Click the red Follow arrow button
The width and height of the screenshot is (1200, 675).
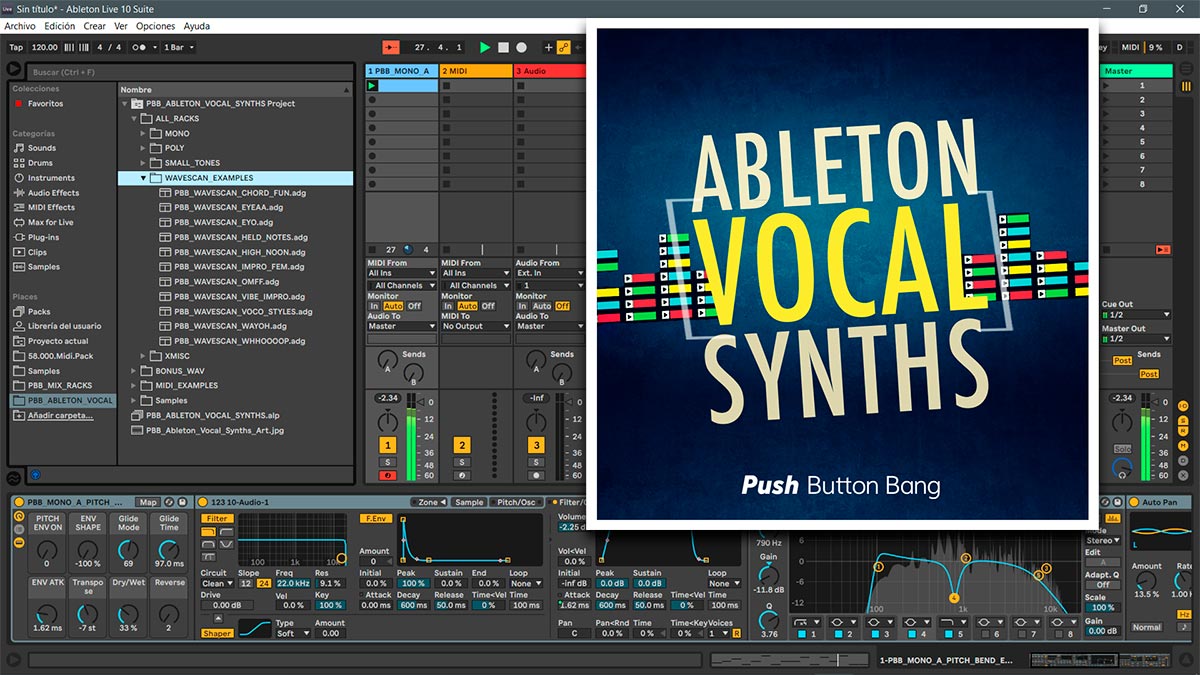click(x=391, y=47)
